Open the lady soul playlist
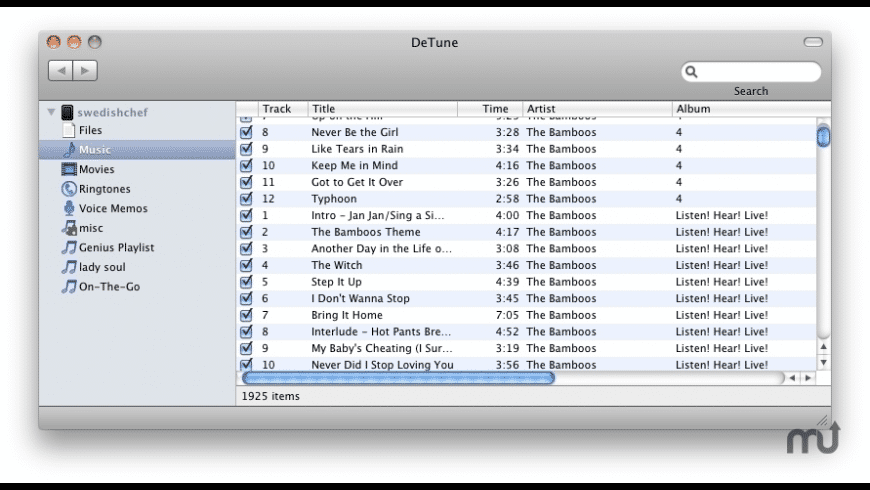Viewport: 870px width, 490px height. [102, 267]
